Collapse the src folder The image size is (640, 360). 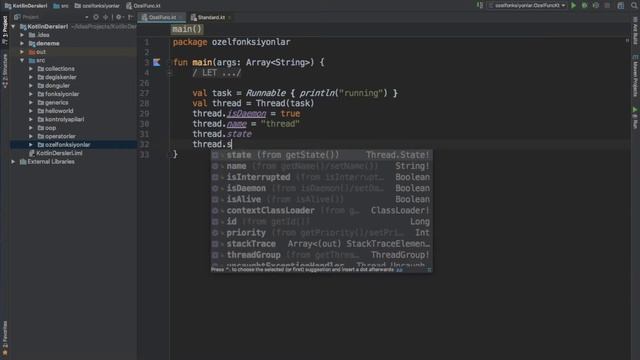(22, 60)
